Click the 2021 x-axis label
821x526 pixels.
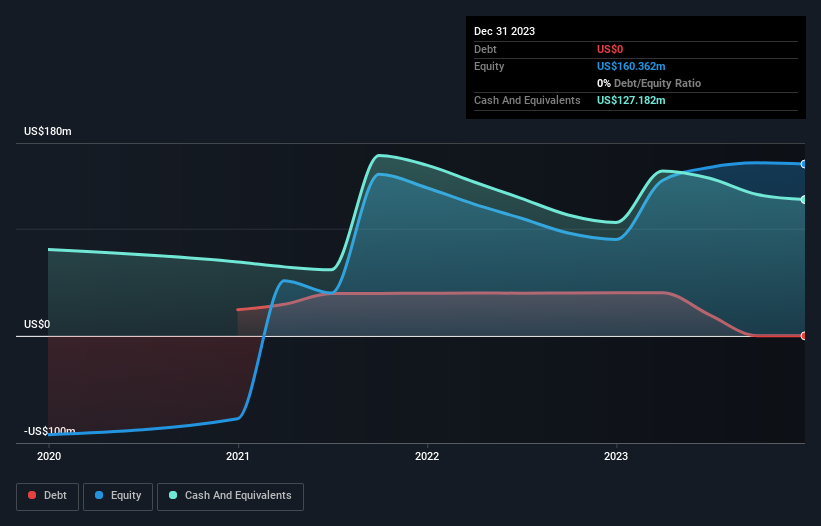click(238, 456)
